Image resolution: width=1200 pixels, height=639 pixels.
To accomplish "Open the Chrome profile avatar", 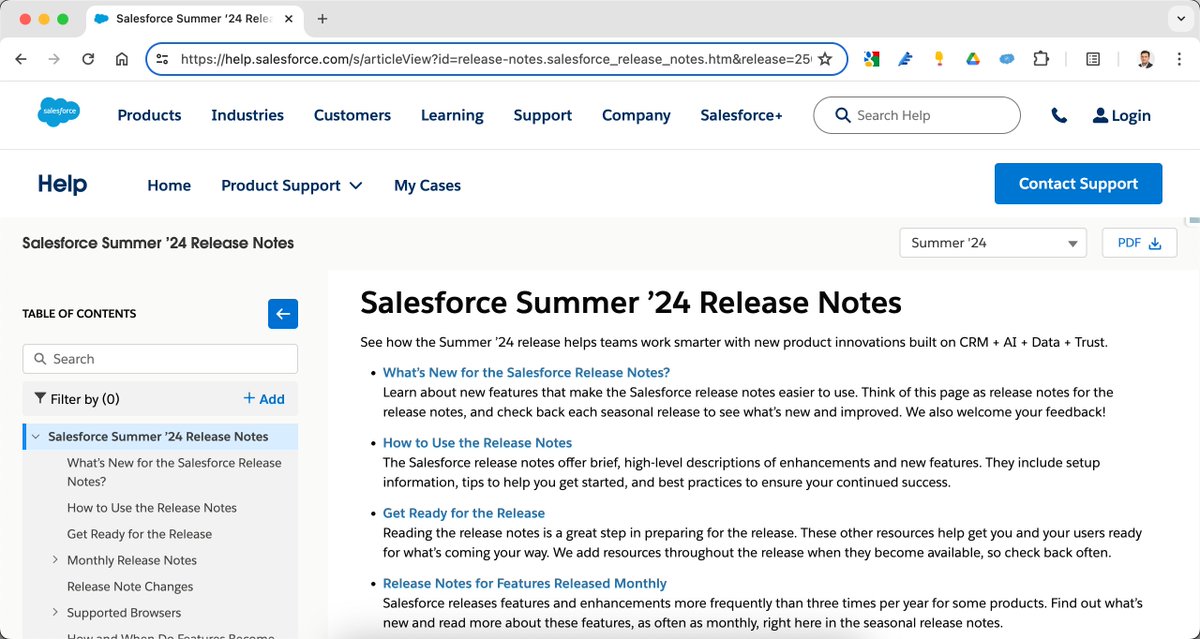I will 1146,59.
